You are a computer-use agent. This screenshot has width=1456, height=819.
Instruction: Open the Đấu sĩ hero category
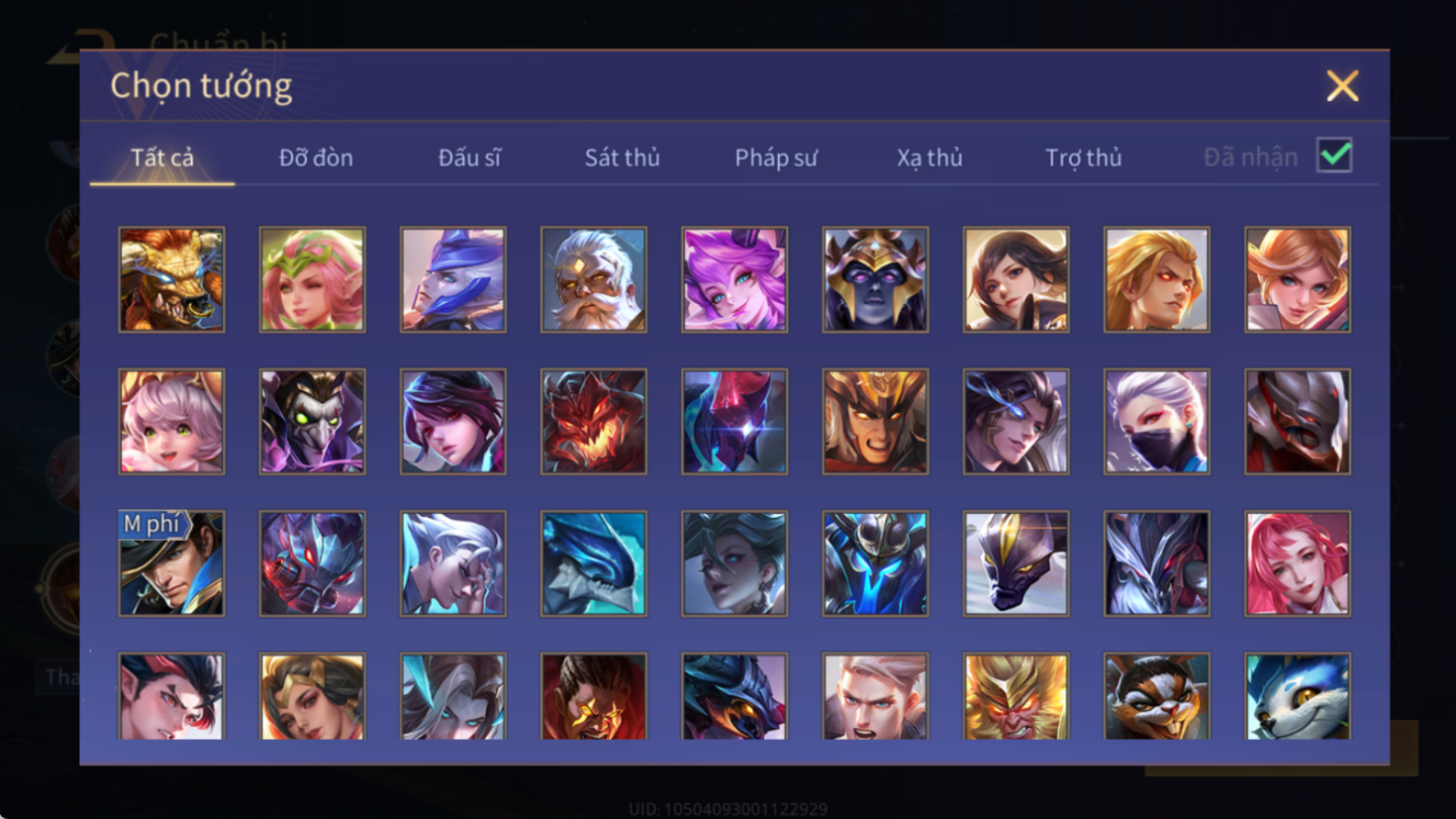click(x=469, y=157)
